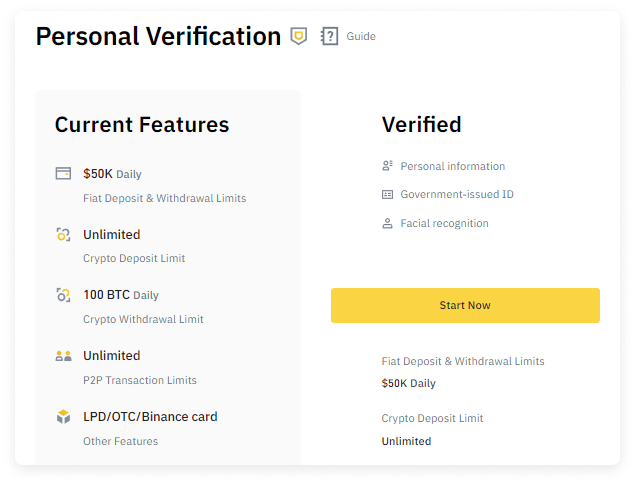
Task: Click the fiat card icon beside $50K Daily
Action: [63, 173]
